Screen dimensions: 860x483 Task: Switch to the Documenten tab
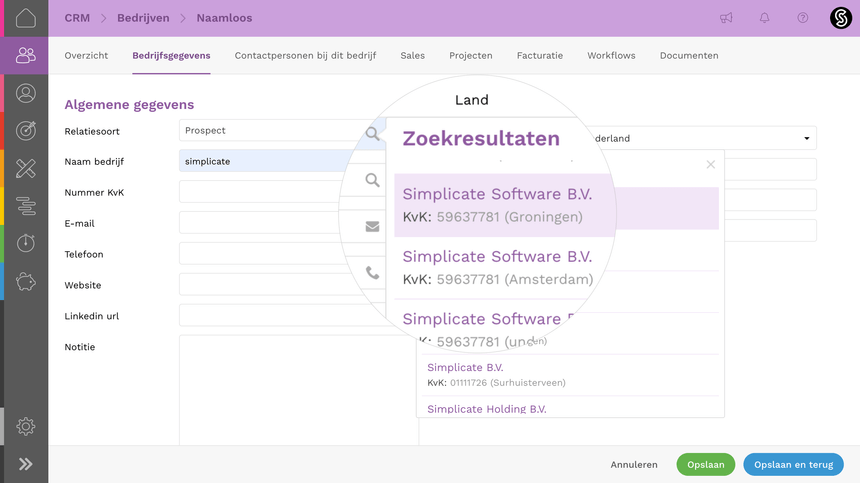[x=689, y=55]
